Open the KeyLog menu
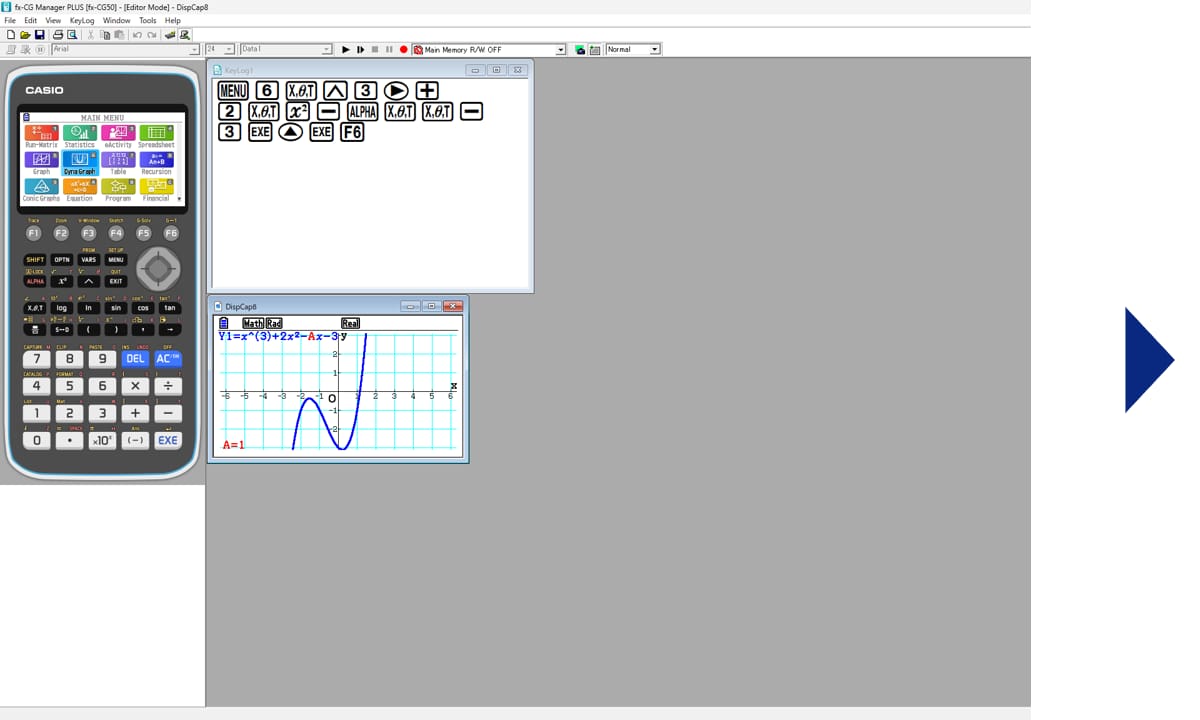The image size is (1200, 720). click(x=81, y=20)
